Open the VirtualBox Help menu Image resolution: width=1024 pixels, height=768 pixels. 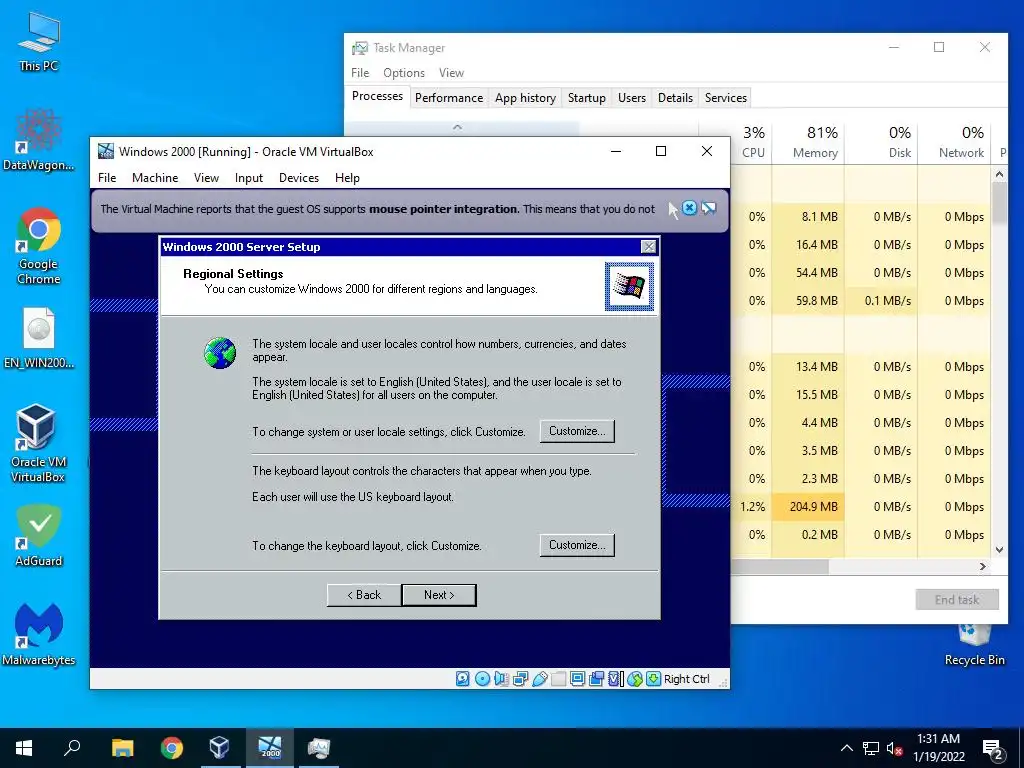[347, 178]
